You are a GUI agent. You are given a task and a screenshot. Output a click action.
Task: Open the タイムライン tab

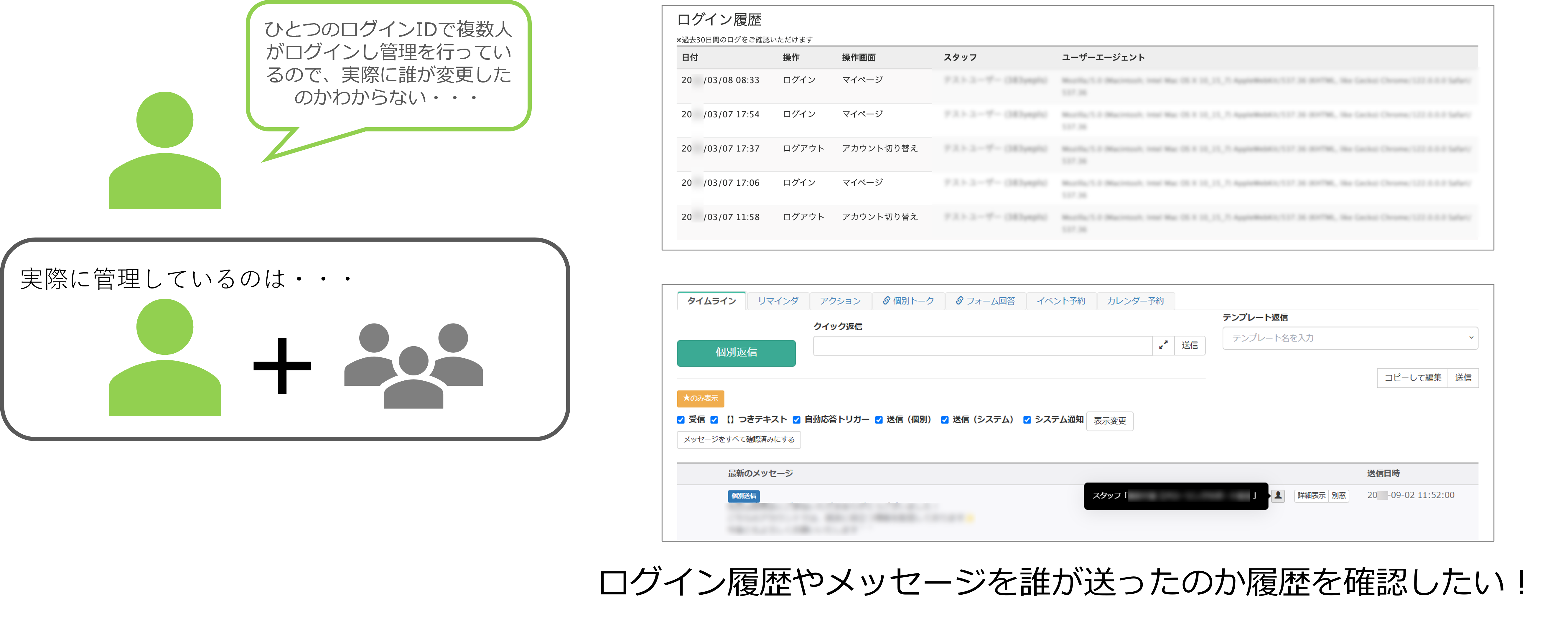pos(711,301)
